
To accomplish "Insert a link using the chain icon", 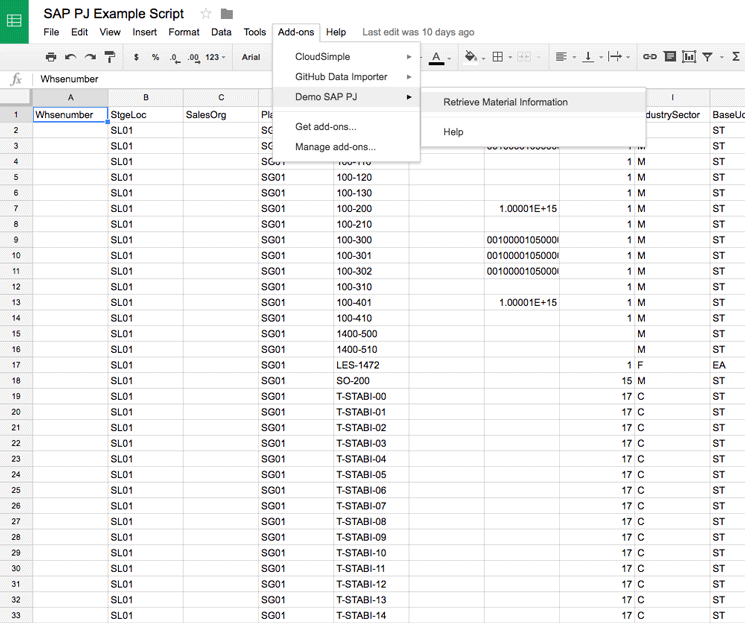I will (x=650, y=57).
